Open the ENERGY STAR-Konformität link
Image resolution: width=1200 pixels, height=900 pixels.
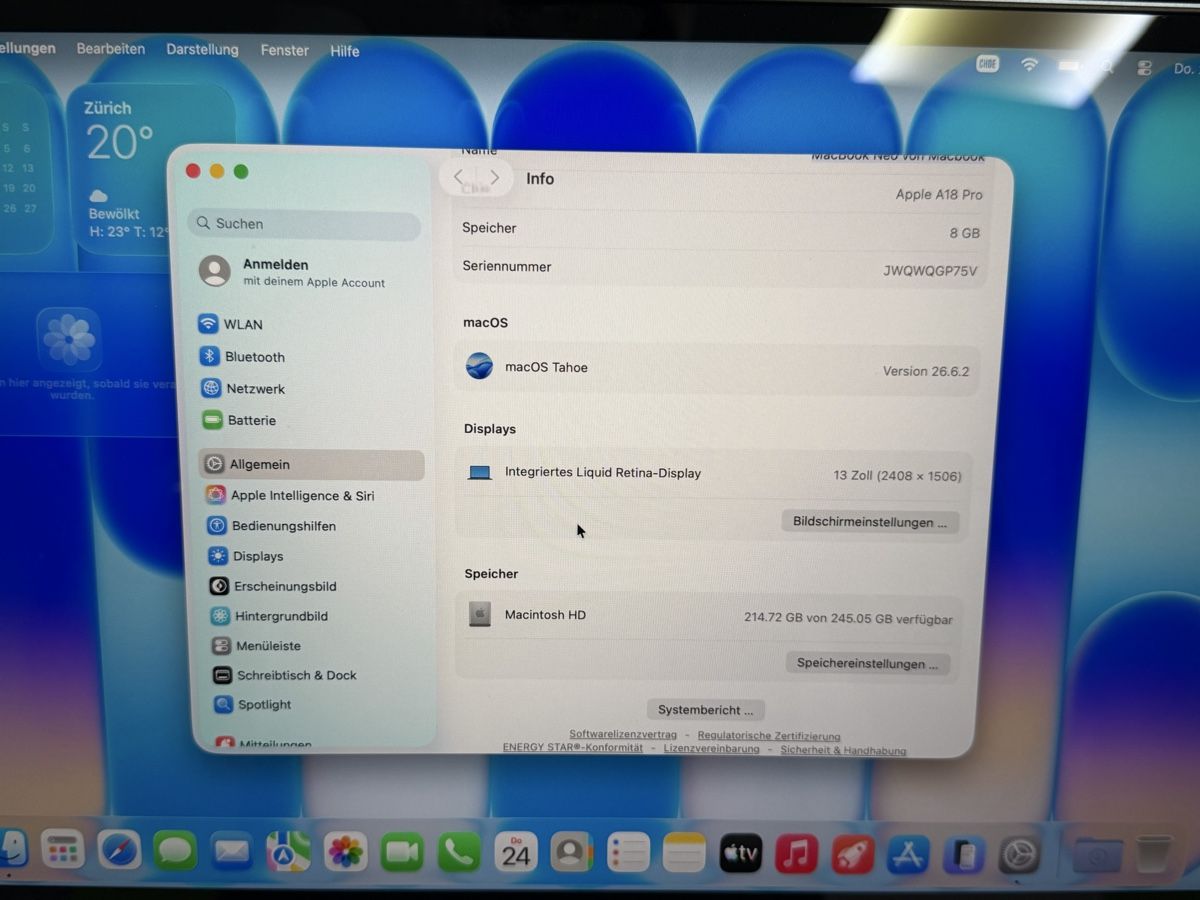(573, 747)
